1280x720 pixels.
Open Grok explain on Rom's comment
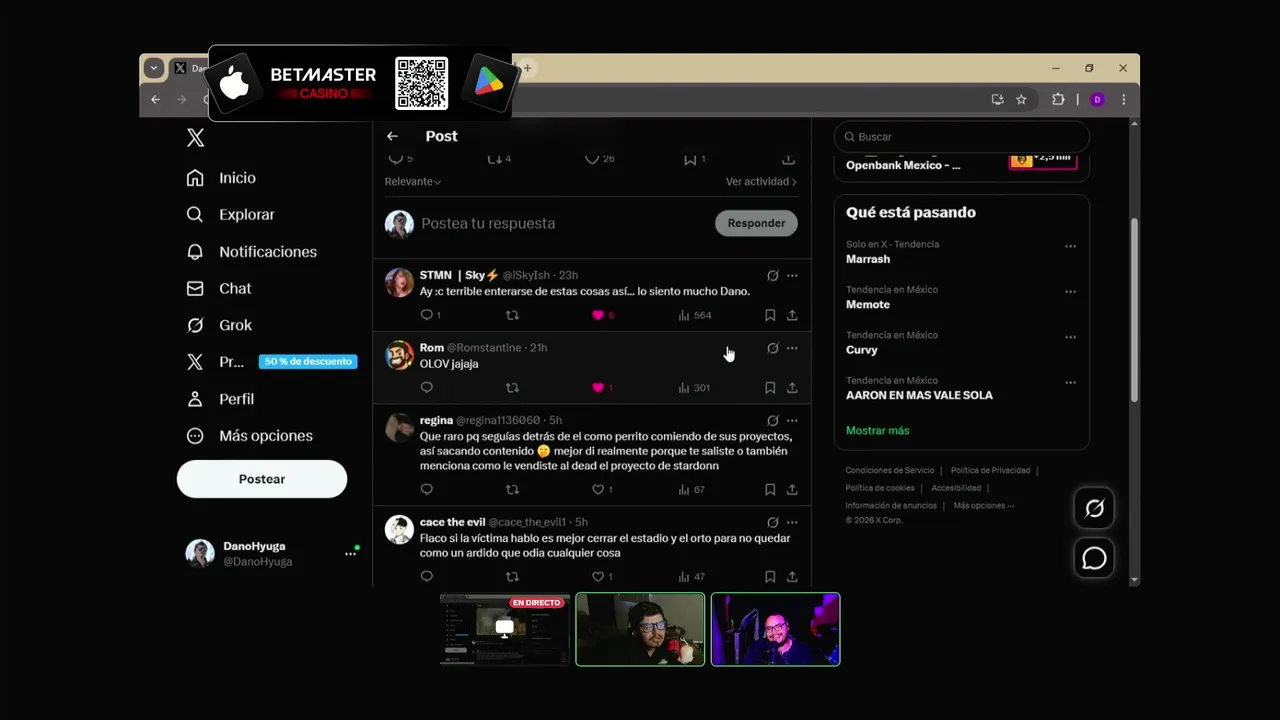click(772, 348)
